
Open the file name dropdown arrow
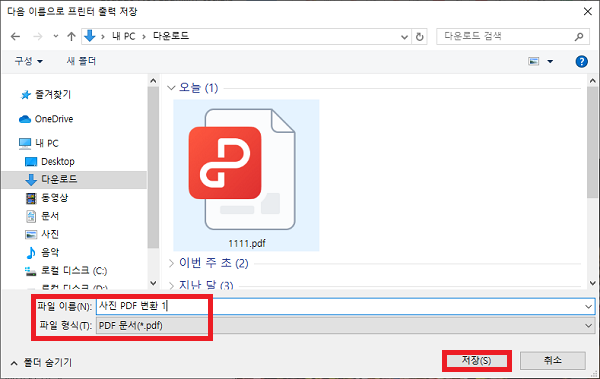point(589,307)
